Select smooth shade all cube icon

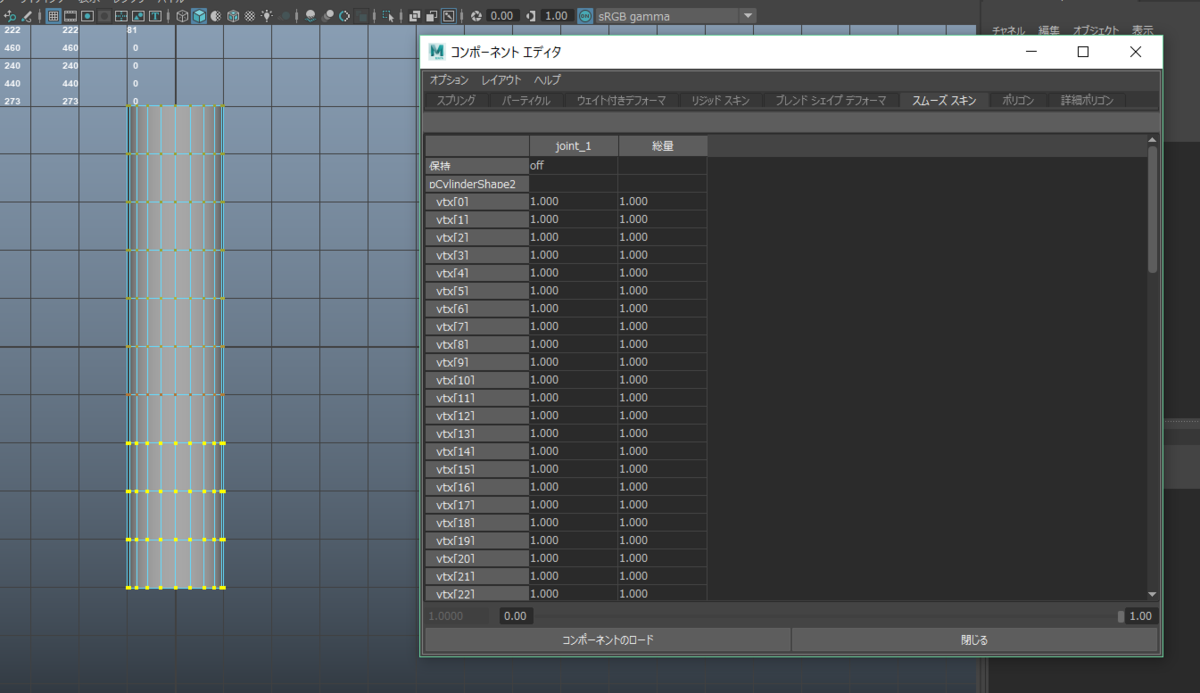coord(199,16)
